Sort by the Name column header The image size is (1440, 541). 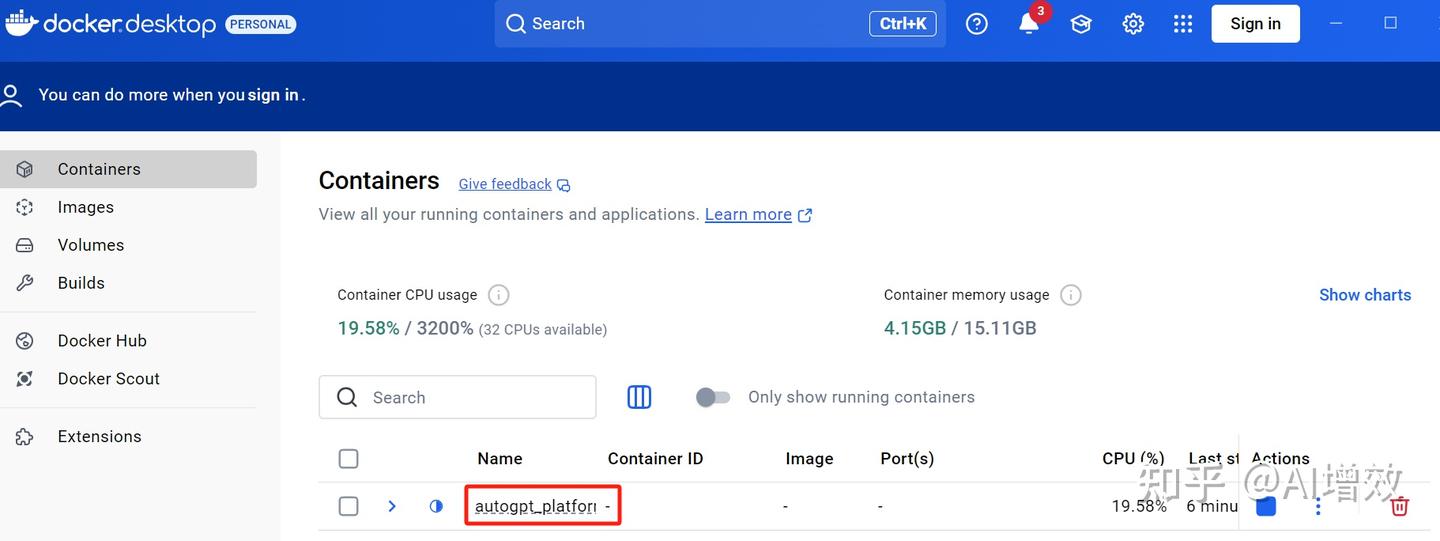pyautogui.click(x=500, y=458)
